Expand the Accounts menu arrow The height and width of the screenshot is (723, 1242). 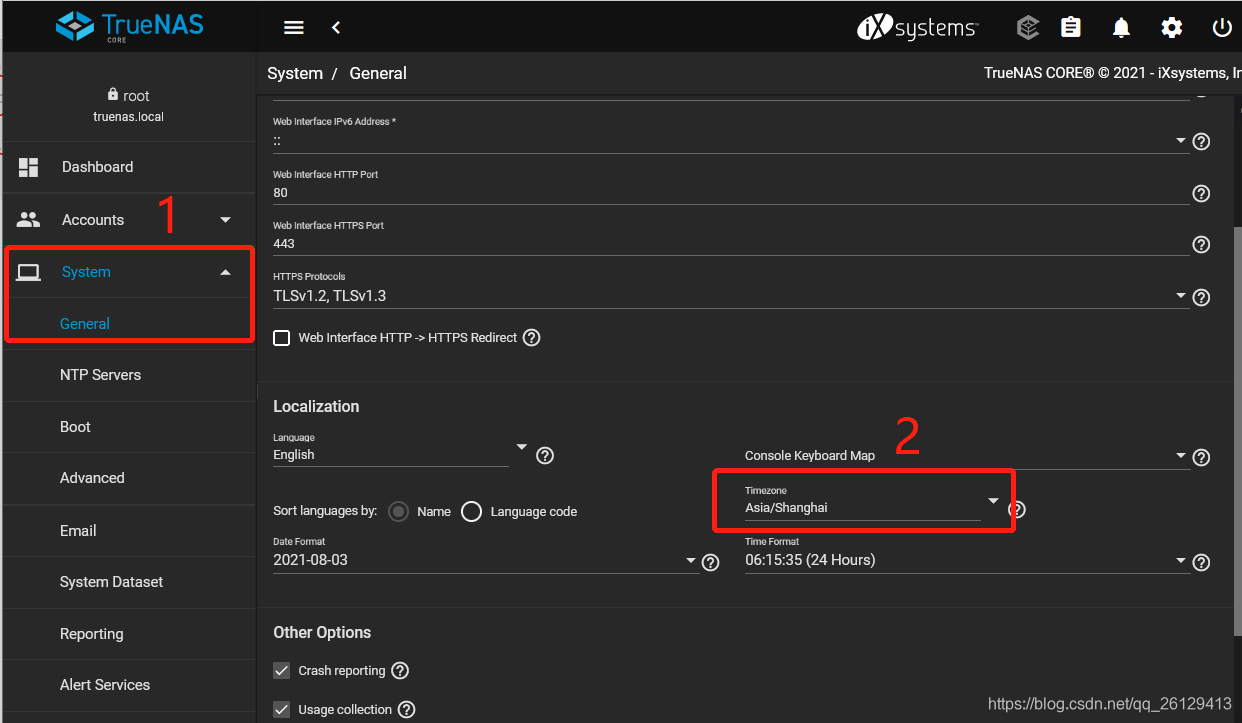pos(225,220)
